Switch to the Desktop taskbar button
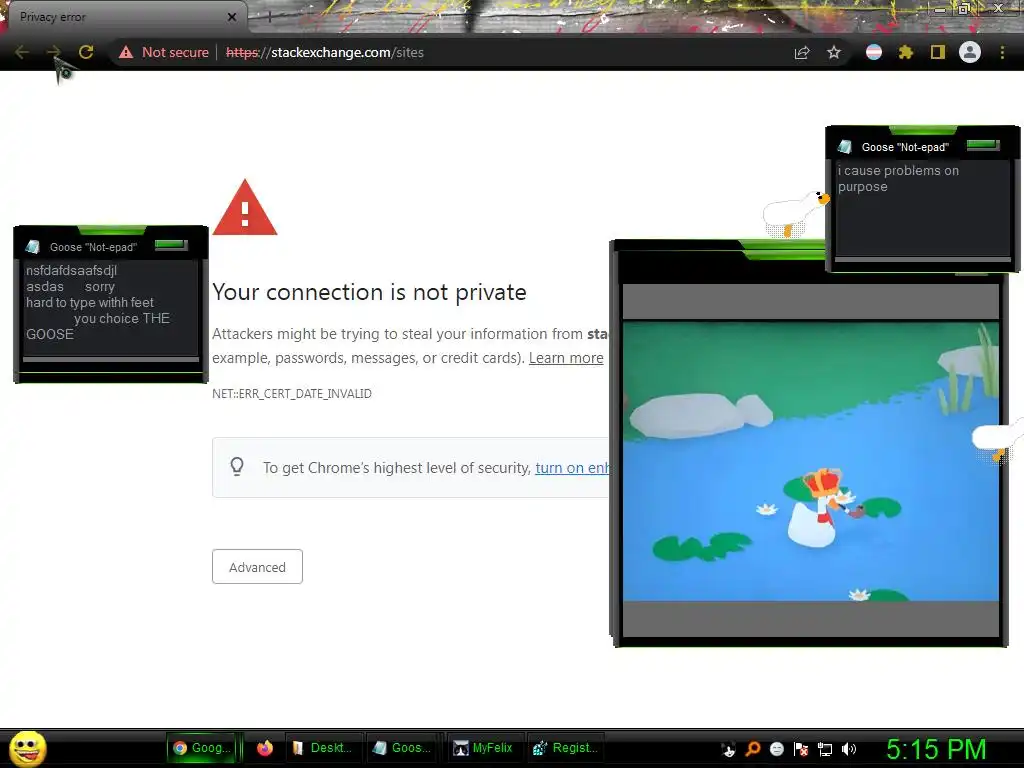Image resolution: width=1024 pixels, height=768 pixels. tap(323, 748)
